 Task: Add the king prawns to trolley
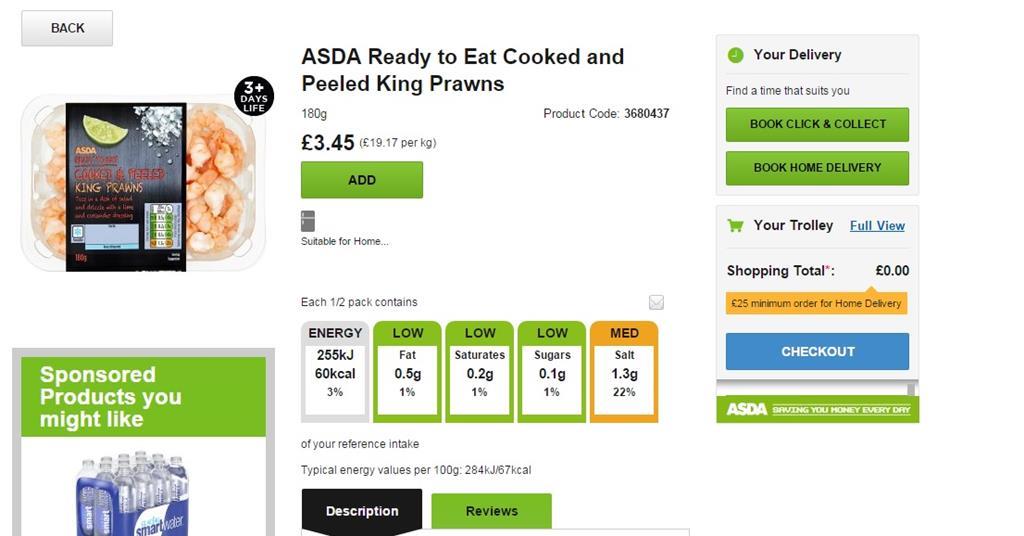361,180
